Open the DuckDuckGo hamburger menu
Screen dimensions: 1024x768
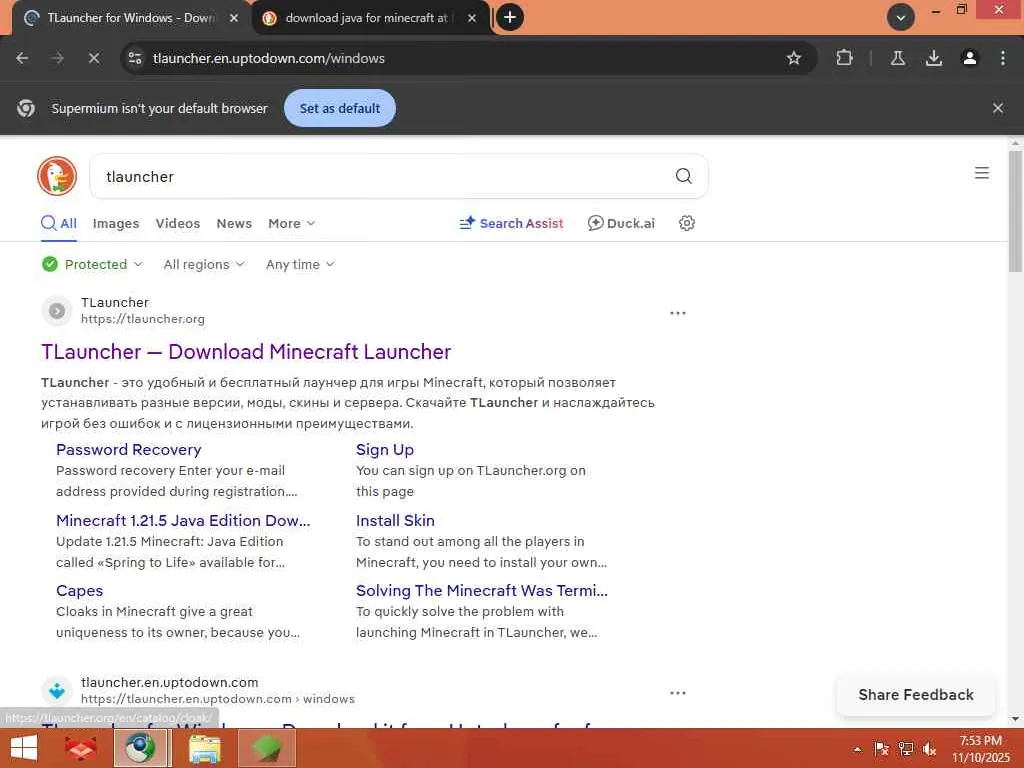[982, 173]
